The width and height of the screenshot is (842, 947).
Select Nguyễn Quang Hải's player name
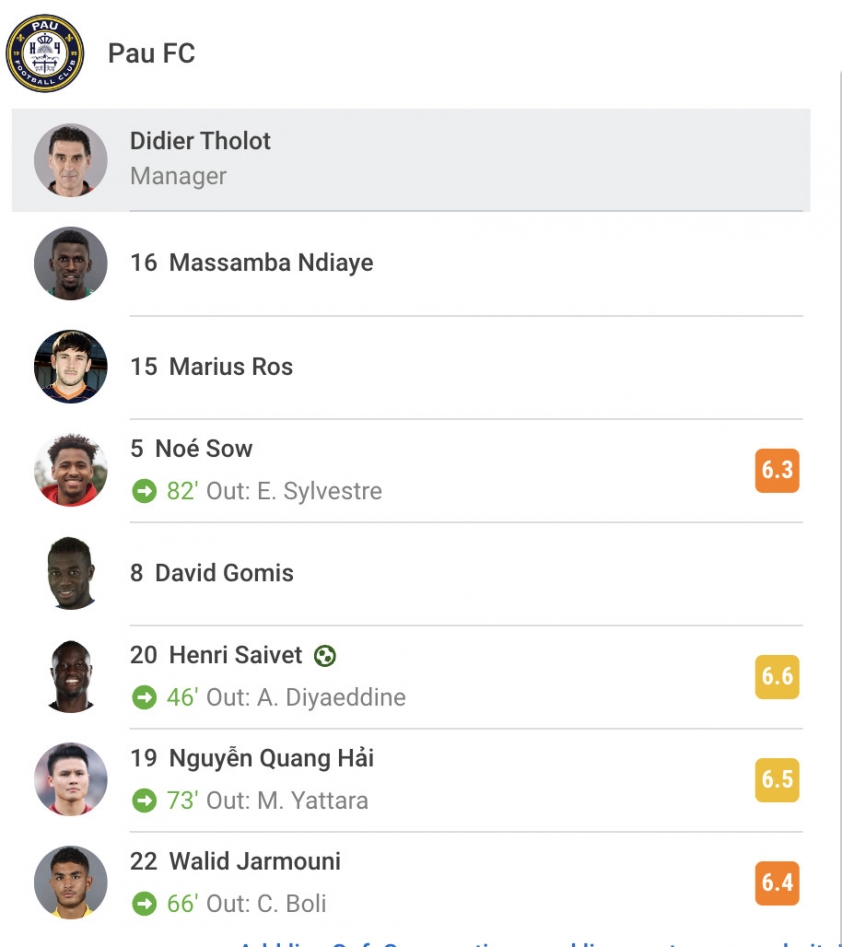point(271,759)
